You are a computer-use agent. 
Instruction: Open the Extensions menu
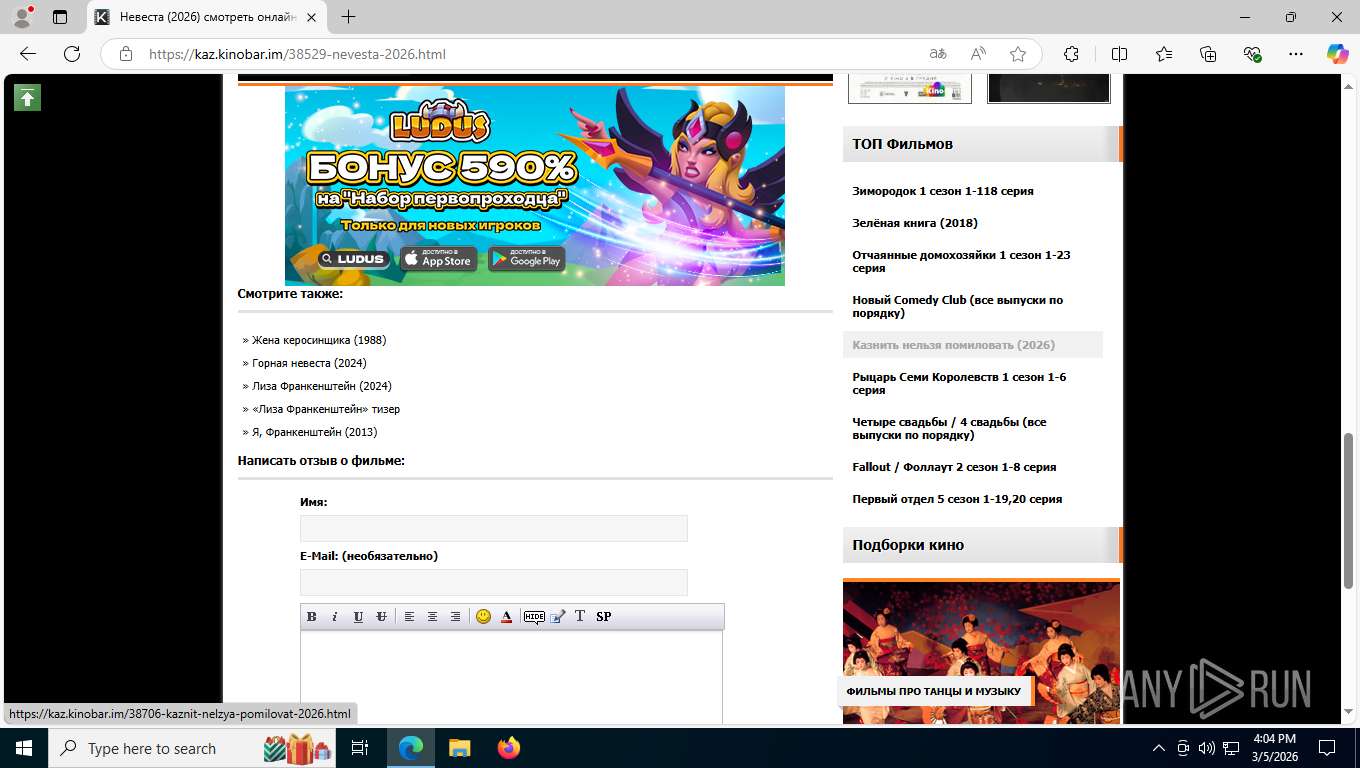(x=1071, y=54)
